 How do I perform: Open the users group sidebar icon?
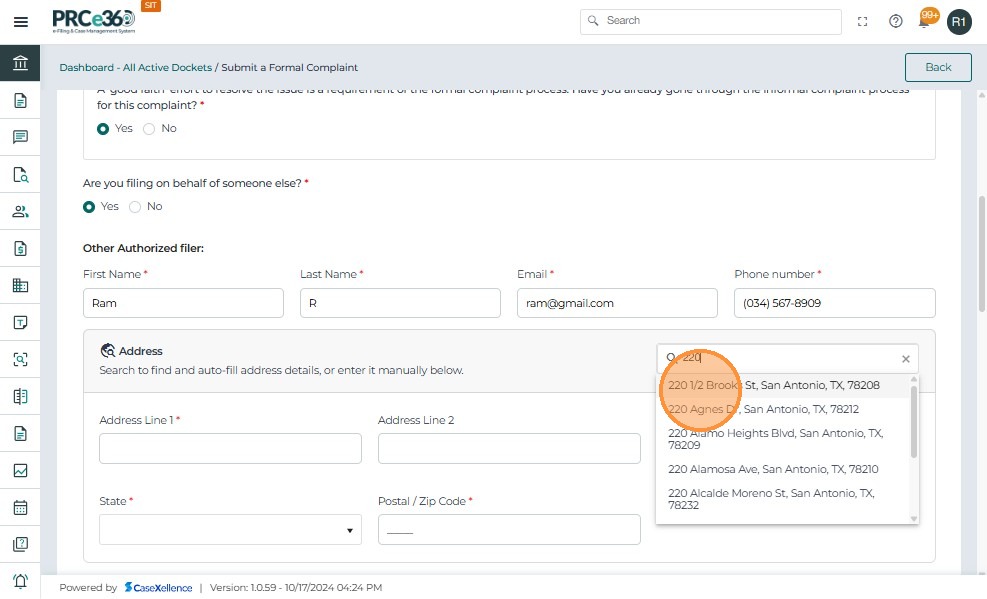pyautogui.click(x=20, y=211)
